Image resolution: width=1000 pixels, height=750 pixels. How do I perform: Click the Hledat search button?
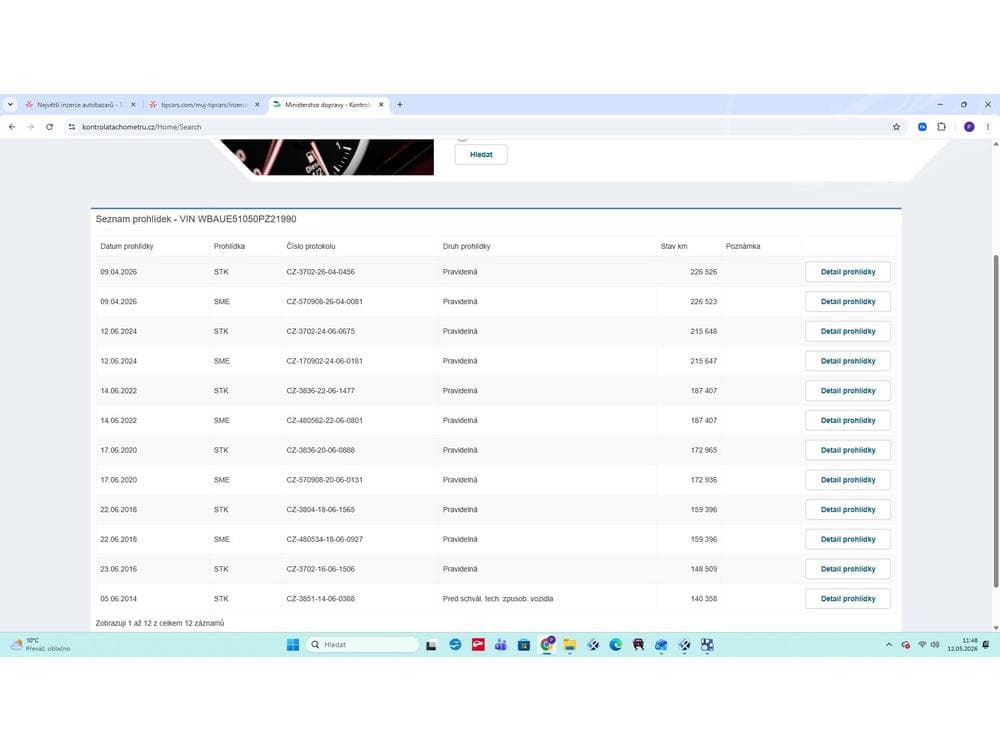(x=481, y=154)
